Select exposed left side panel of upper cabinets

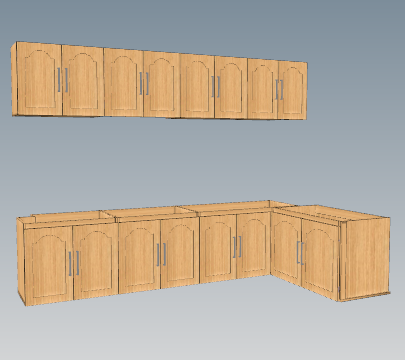coord(14,79)
